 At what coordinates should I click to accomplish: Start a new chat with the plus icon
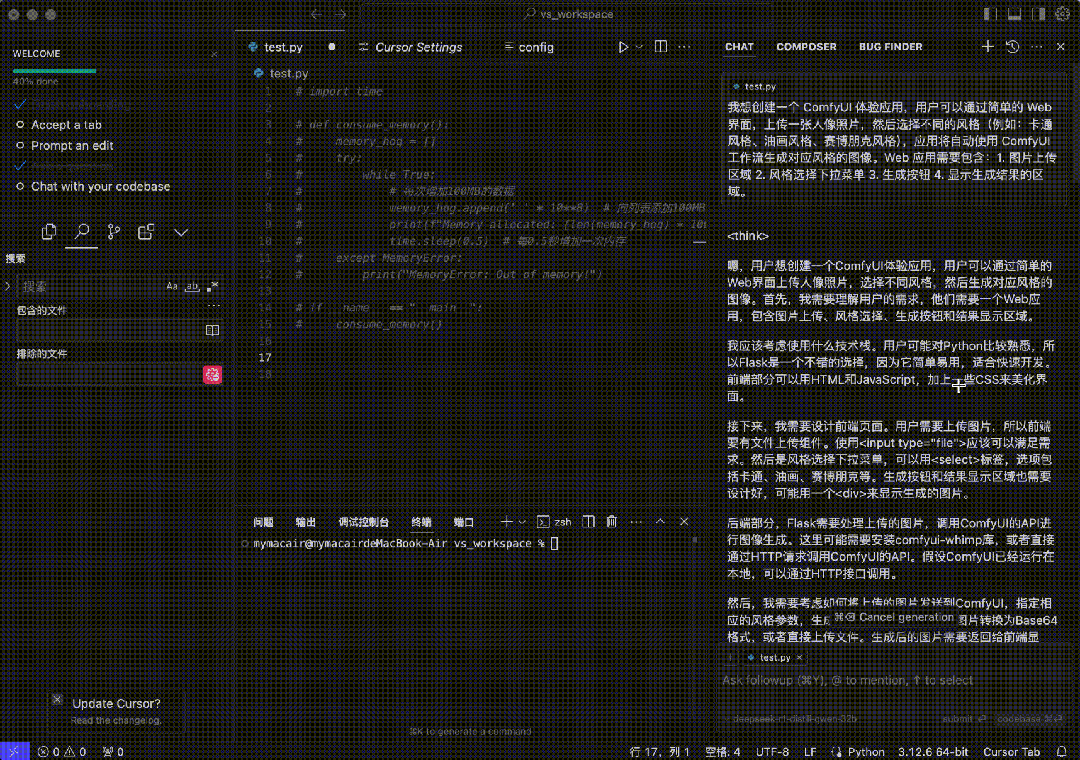(x=986, y=46)
